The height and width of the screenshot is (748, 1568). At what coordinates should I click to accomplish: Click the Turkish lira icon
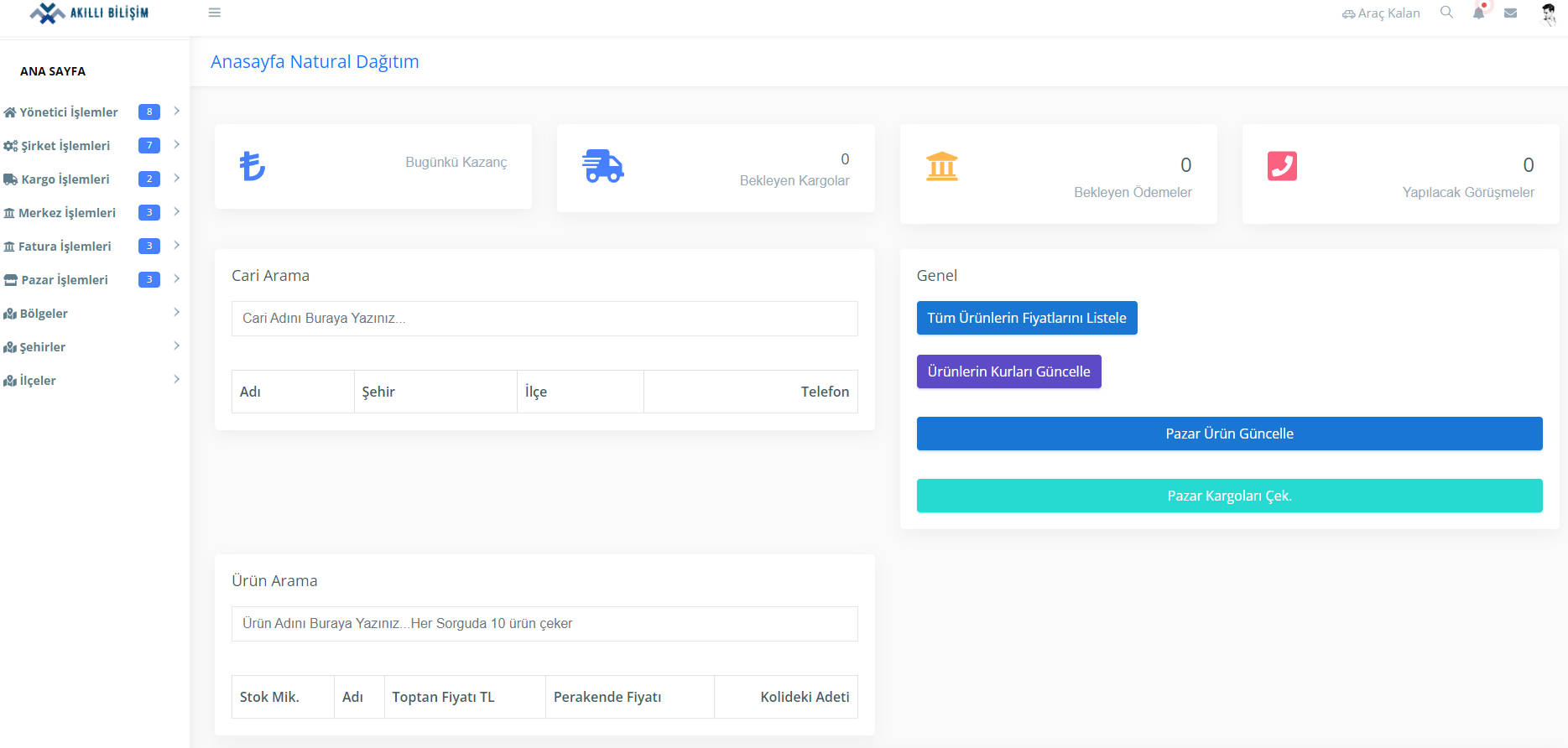252,165
